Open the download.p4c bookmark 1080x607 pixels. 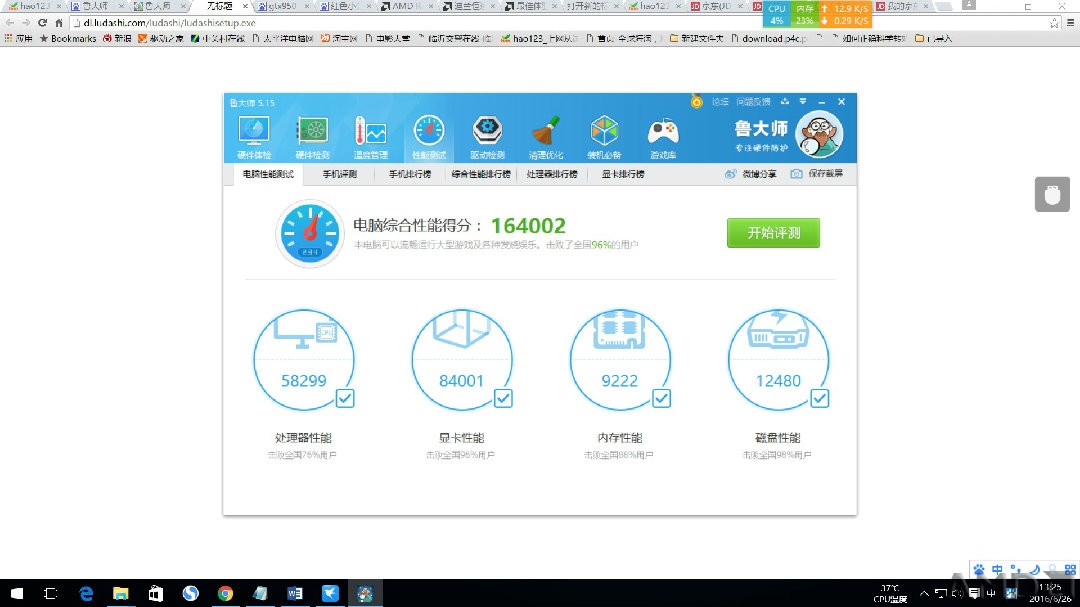769,39
